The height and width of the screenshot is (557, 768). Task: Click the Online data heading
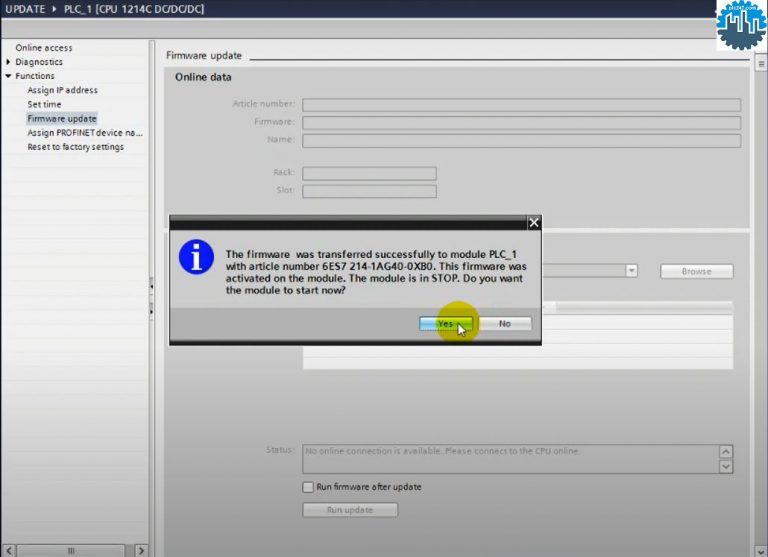point(203,77)
